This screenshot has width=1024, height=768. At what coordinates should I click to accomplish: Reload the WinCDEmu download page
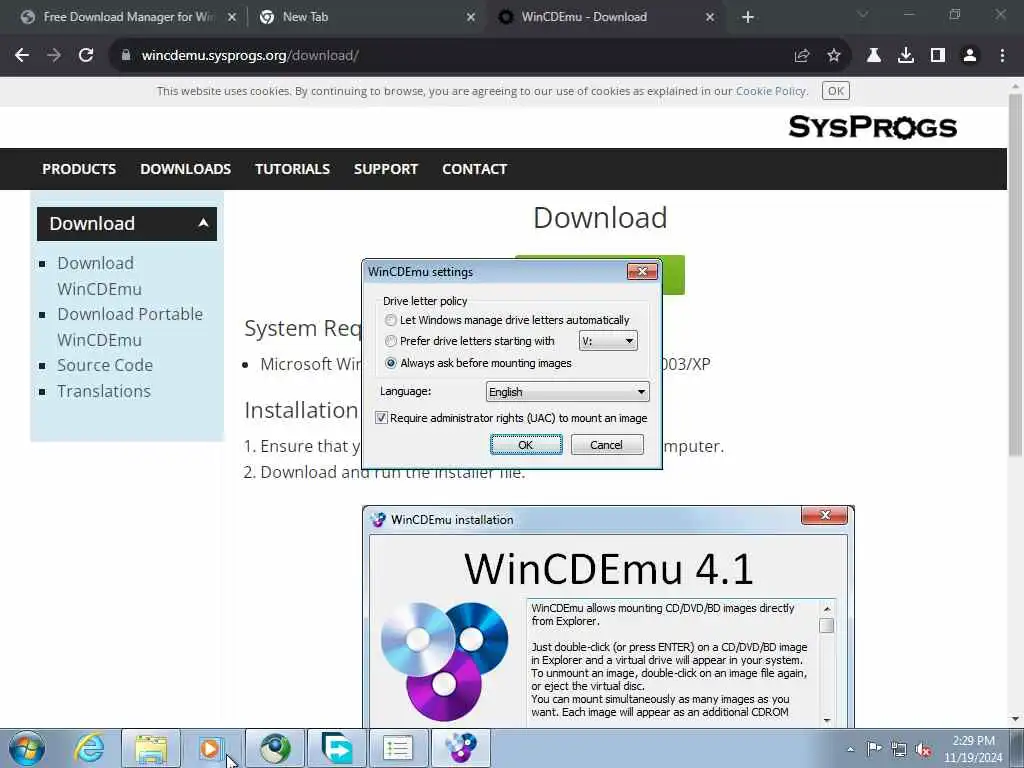click(86, 56)
